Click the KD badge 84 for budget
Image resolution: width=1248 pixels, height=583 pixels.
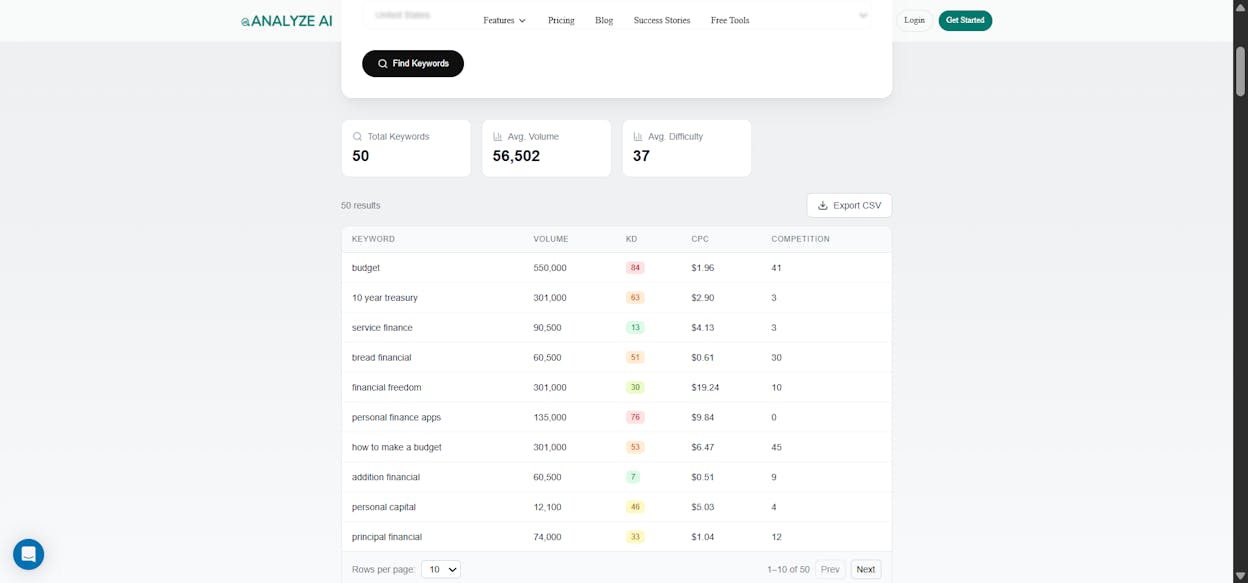635,268
